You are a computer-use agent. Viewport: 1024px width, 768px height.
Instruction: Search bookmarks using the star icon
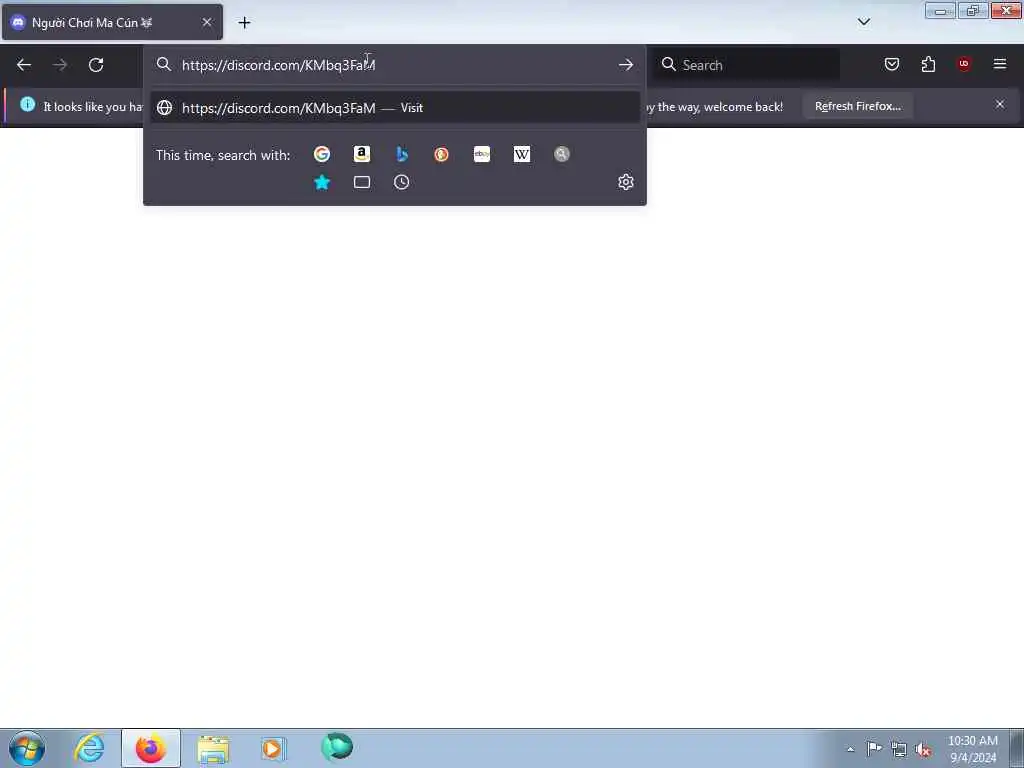(322, 182)
